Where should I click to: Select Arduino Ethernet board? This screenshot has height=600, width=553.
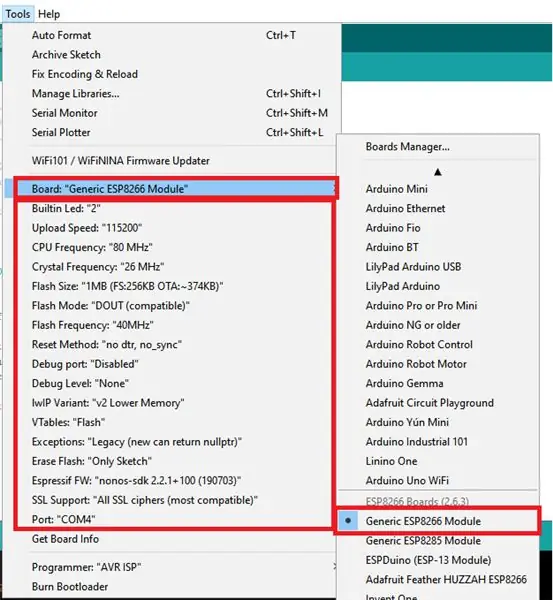tap(438, 209)
